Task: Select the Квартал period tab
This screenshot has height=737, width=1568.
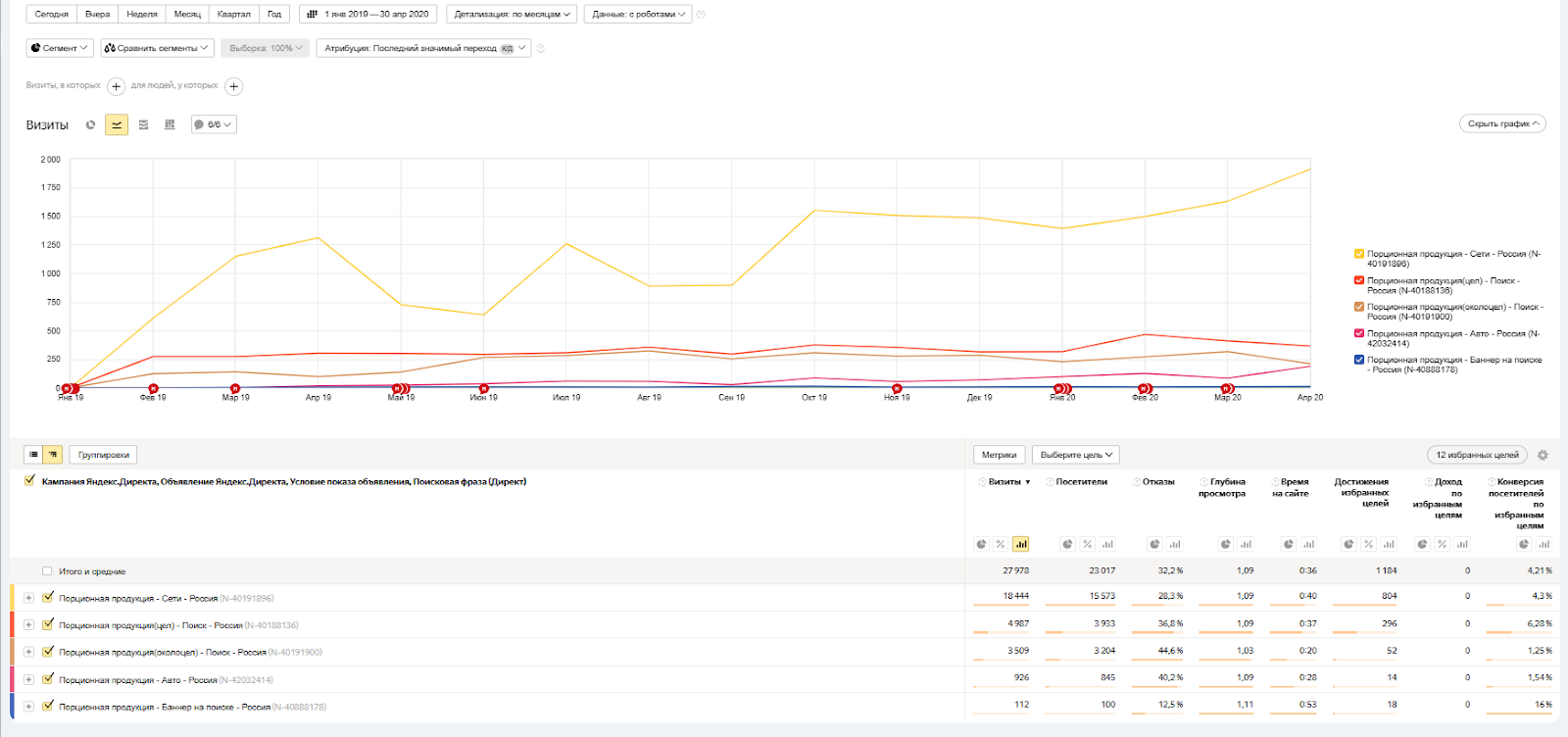Action: 234,15
